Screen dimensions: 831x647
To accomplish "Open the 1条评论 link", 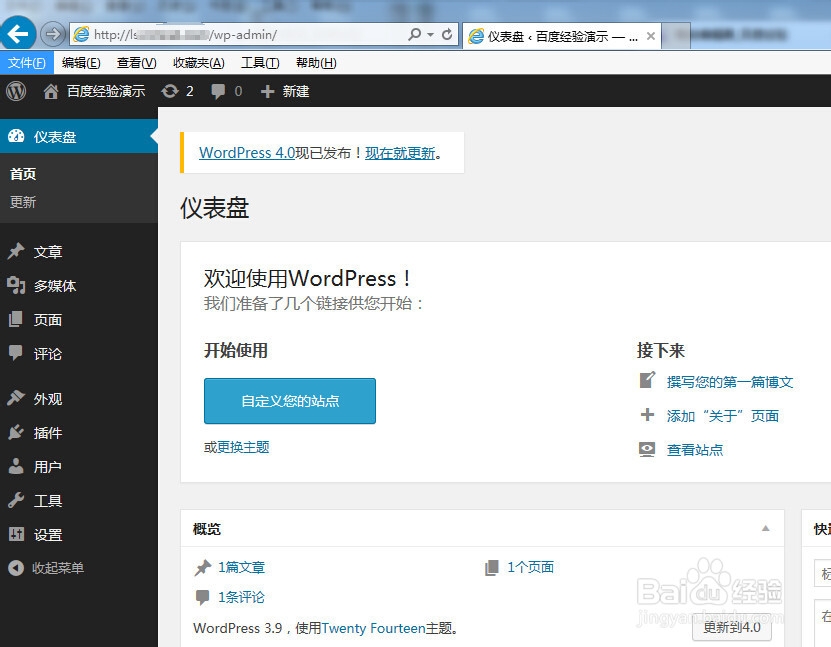I will click(241, 597).
